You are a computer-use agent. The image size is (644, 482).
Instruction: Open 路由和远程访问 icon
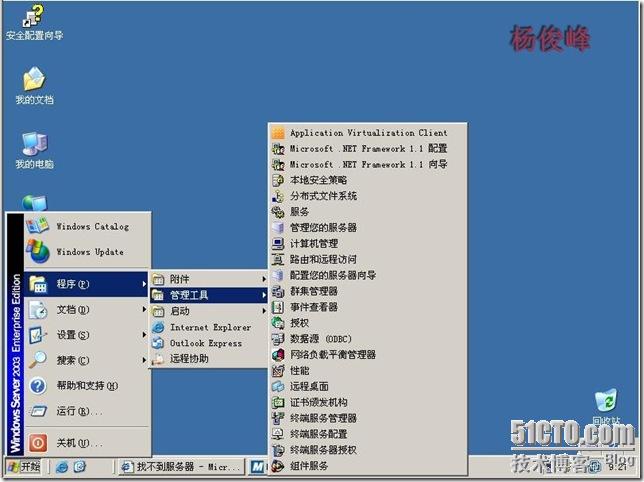click(x=278, y=259)
